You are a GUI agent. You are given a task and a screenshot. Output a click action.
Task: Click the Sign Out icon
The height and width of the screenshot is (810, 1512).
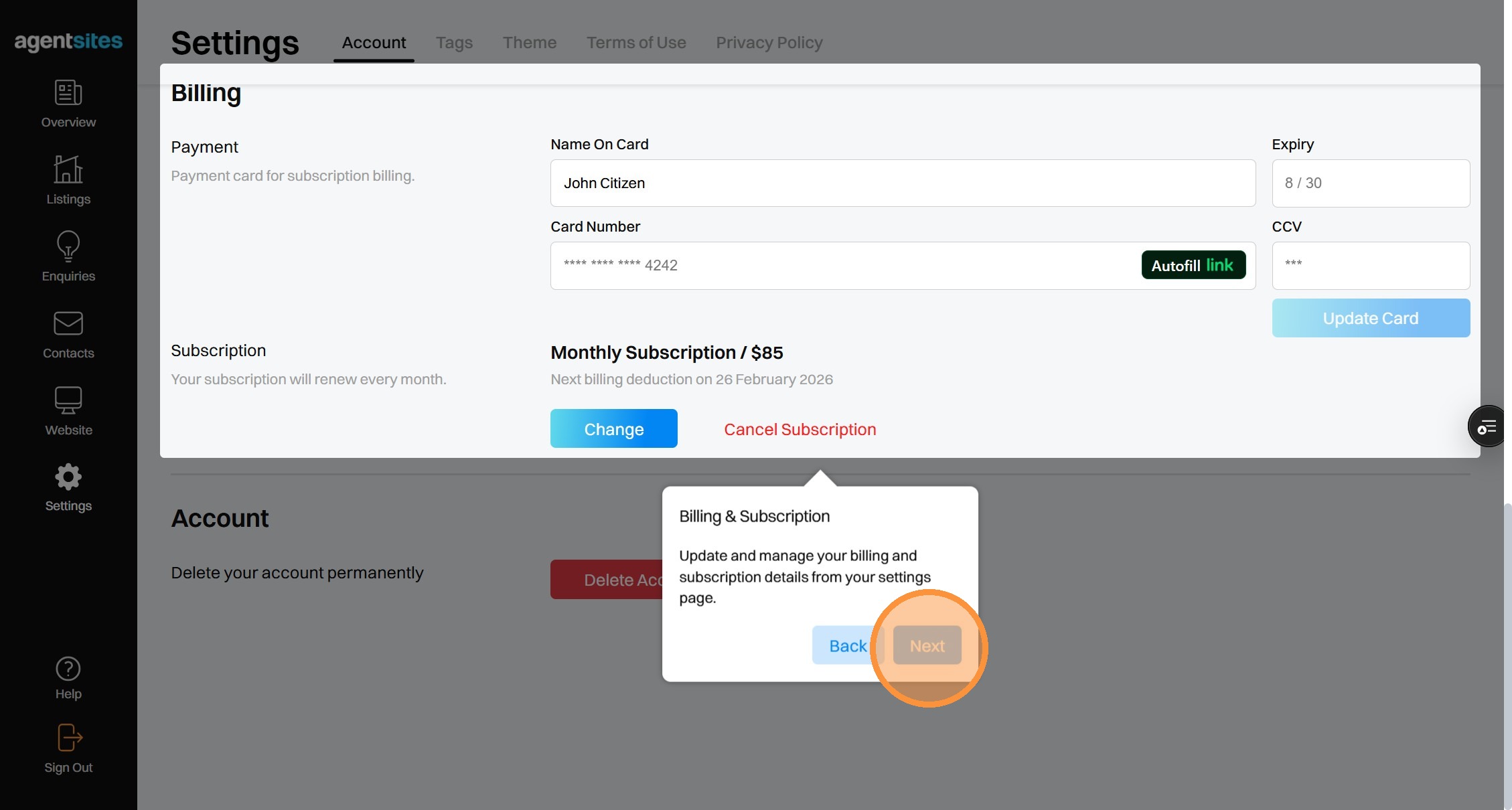point(68,738)
